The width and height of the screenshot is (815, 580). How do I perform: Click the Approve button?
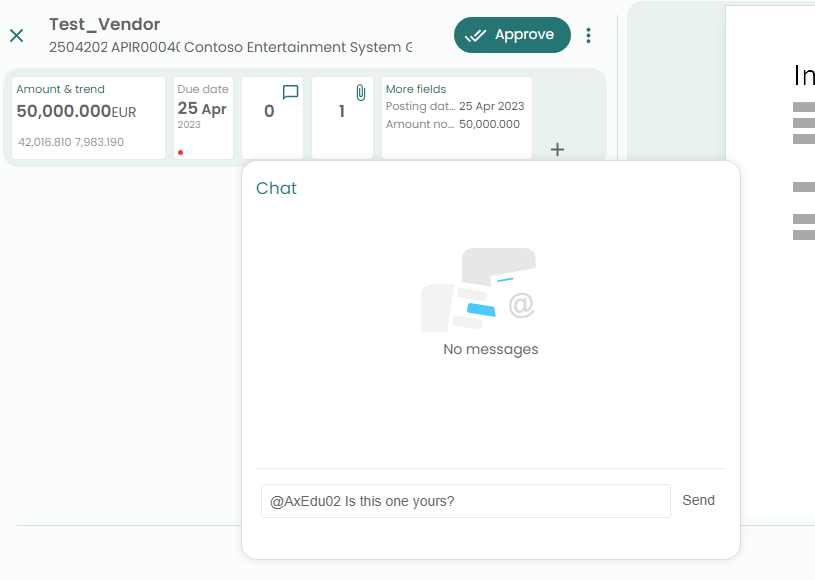click(x=512, y=35)
